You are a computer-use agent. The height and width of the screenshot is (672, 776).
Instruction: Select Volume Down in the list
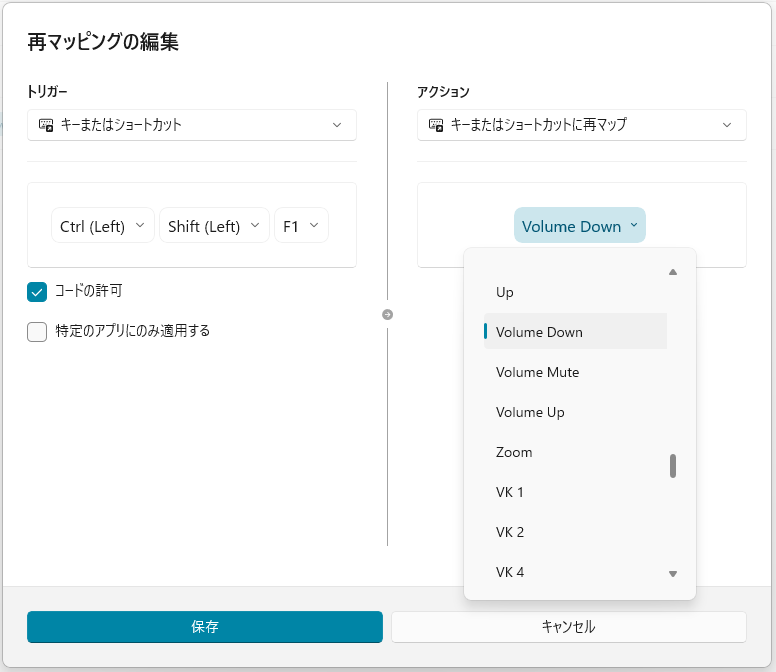(x=575, y=332)
